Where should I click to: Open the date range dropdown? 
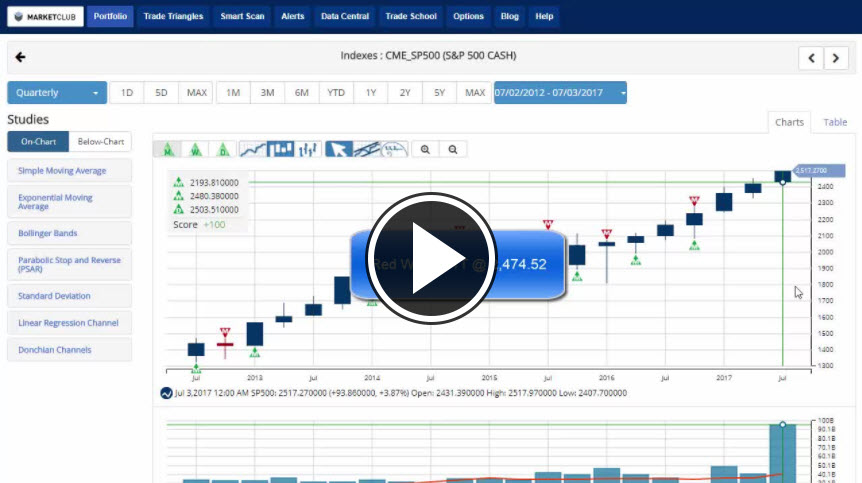(560, 93)
